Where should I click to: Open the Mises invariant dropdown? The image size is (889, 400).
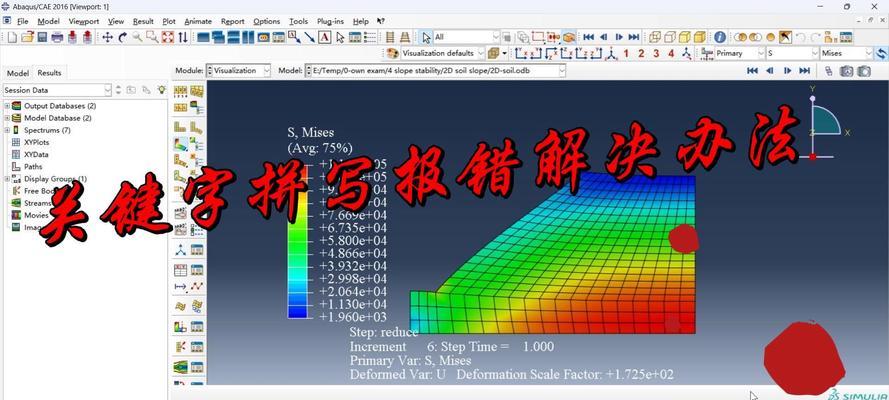pos(846,53)
